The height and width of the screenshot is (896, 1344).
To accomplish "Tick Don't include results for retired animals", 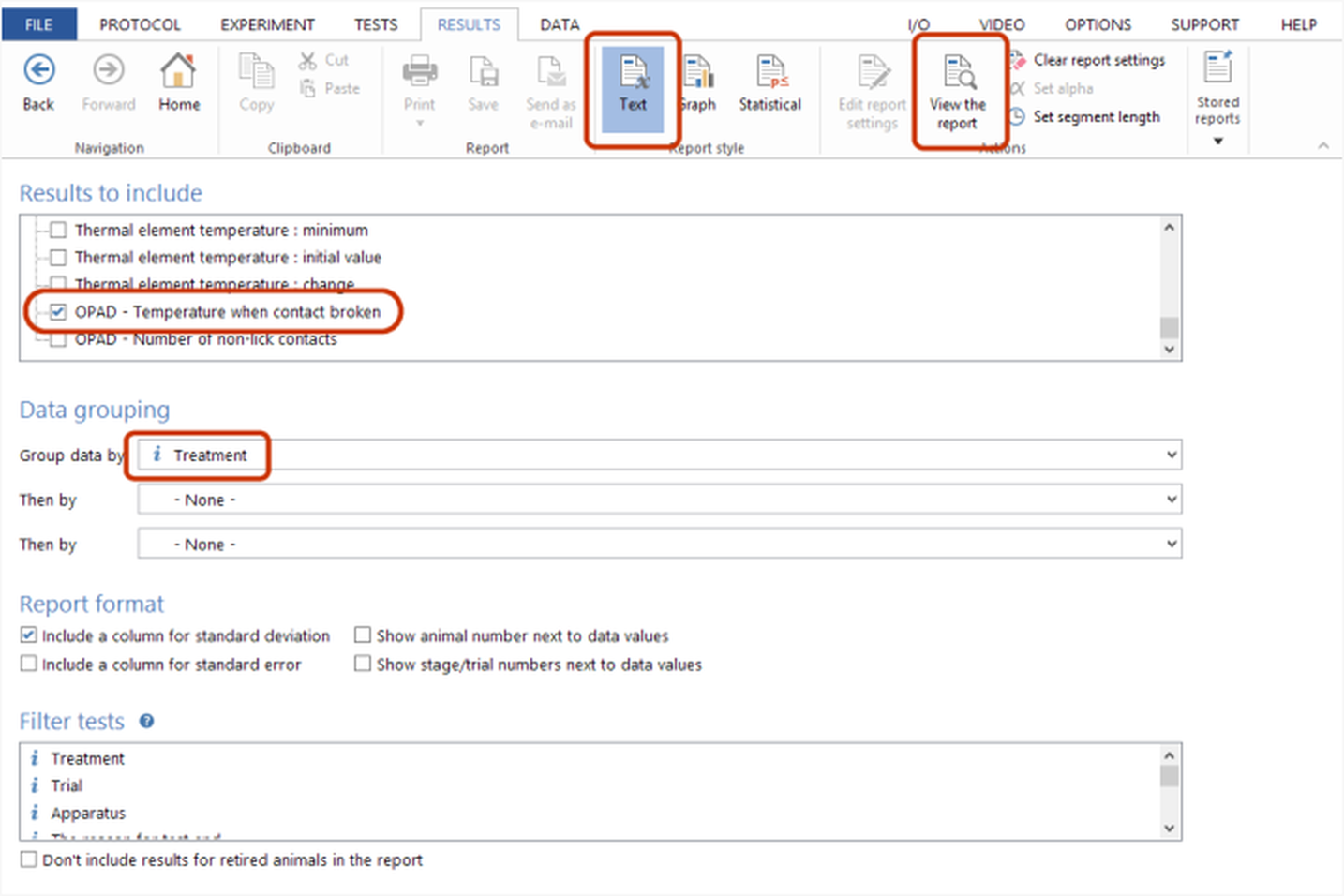I will pyautogui.click(x=29, y=859).
